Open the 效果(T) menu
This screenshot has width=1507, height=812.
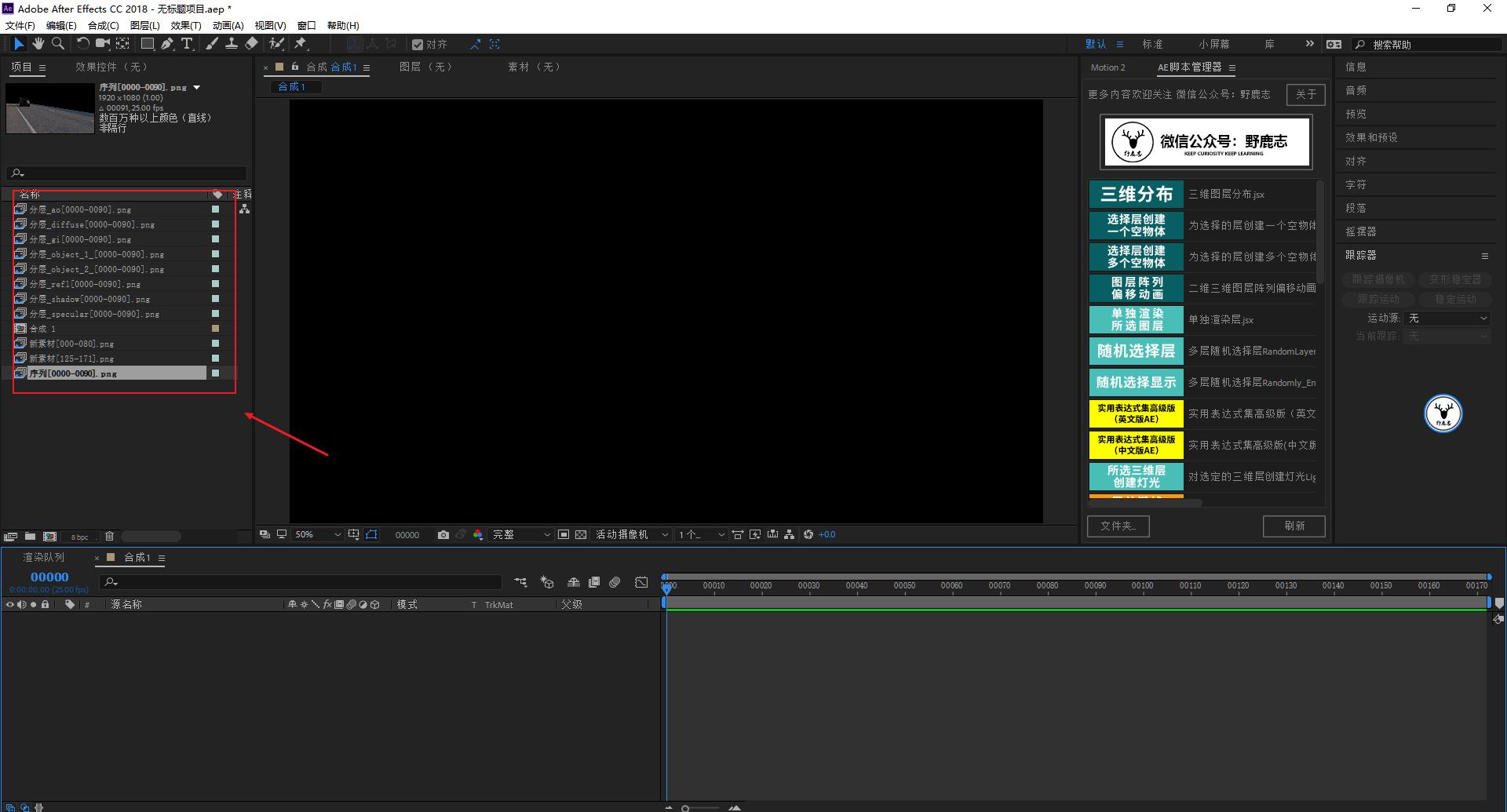click(x=186, y=25)
